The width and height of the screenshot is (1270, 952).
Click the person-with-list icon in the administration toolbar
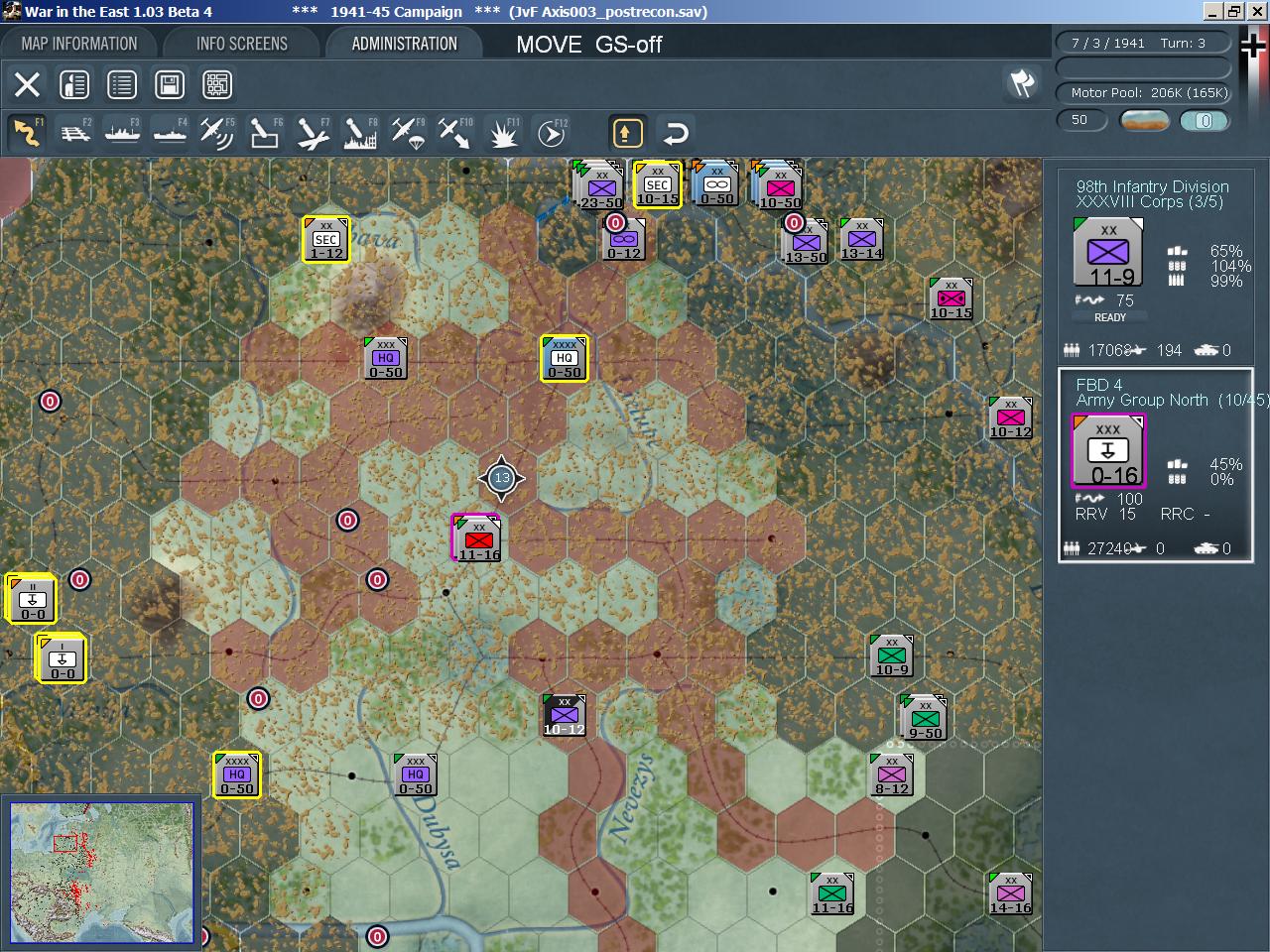click(74, 84)
